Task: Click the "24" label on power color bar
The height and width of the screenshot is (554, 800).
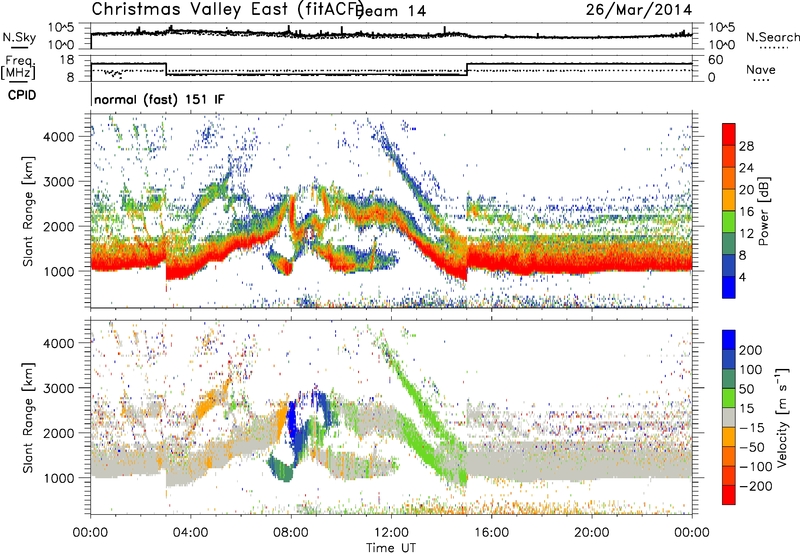Action: (746, 168)
